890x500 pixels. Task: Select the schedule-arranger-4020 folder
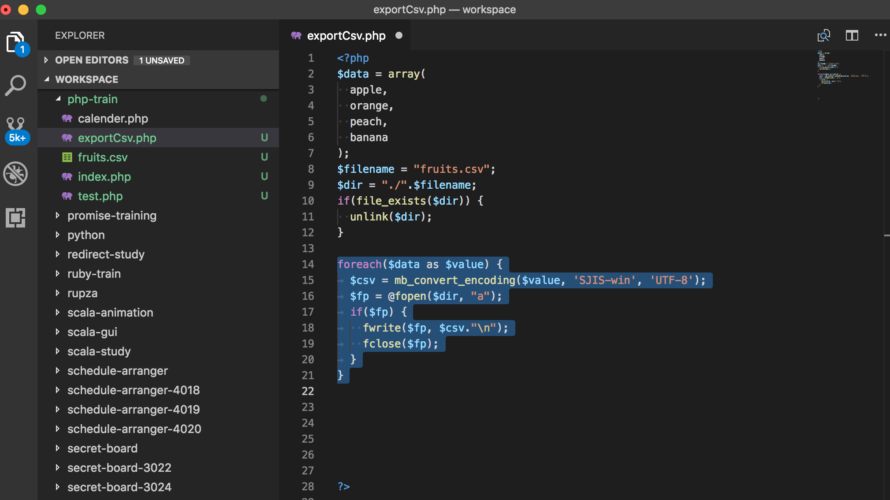(158, 428)
